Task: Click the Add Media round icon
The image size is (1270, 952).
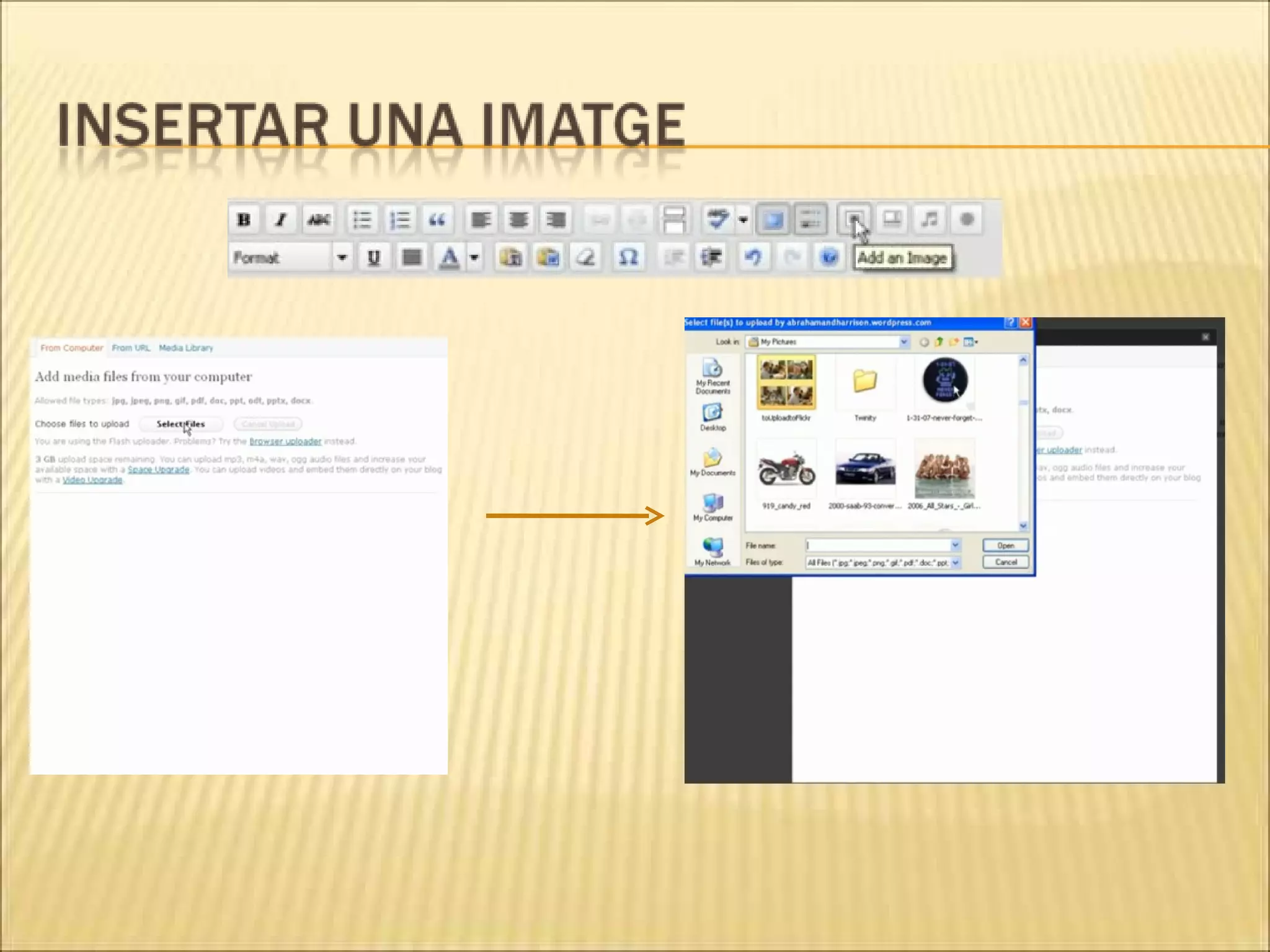Action: point(967,219)
